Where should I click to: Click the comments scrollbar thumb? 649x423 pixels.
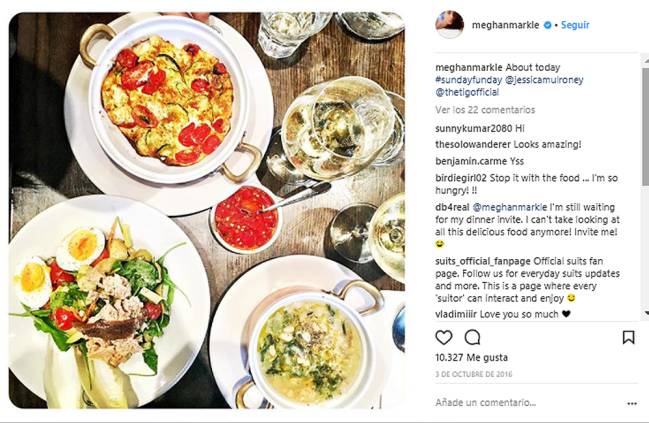(x=645, y=126)
